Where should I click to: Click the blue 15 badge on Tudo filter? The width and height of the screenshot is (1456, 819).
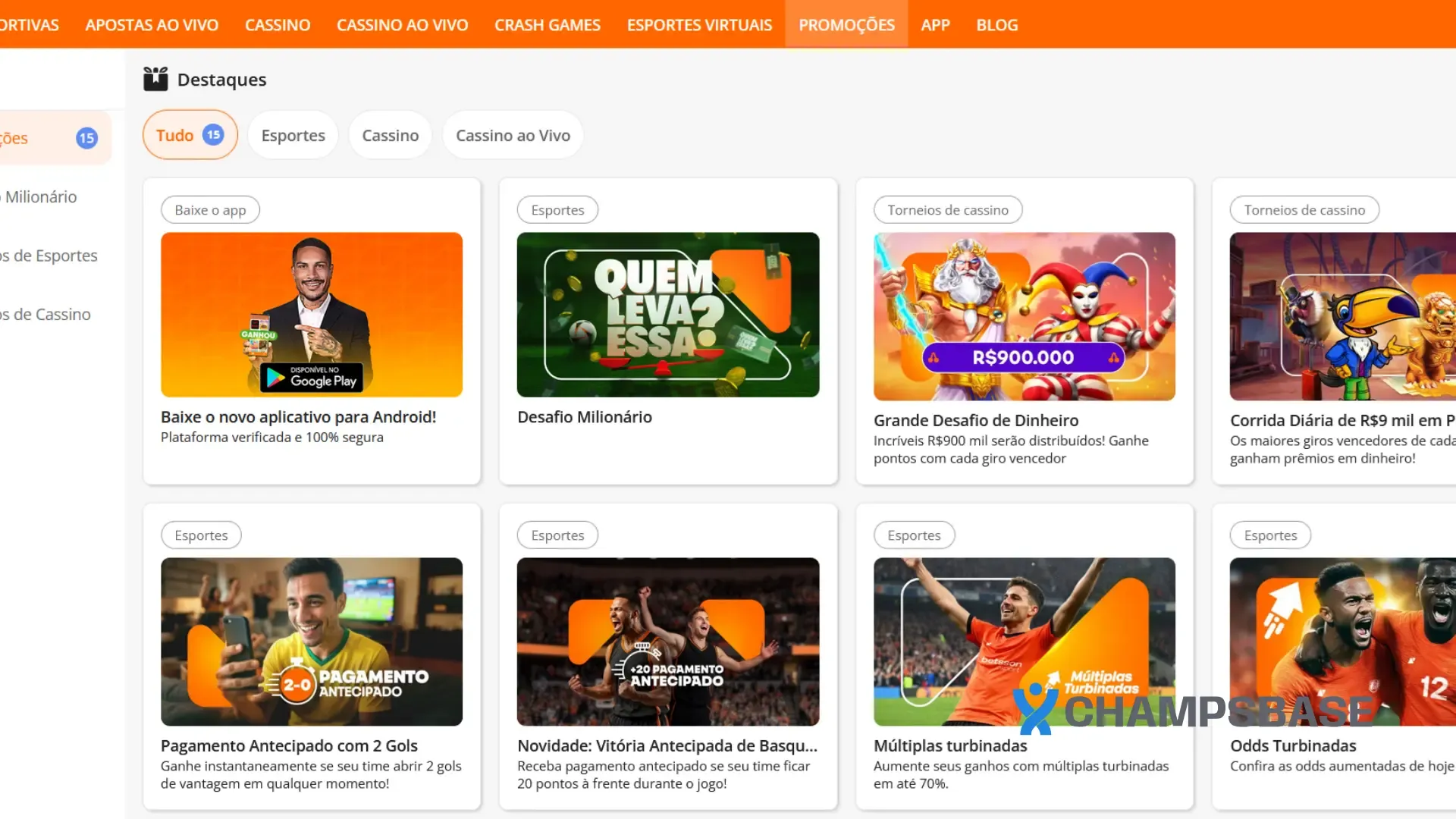click(x=214, y=133)
